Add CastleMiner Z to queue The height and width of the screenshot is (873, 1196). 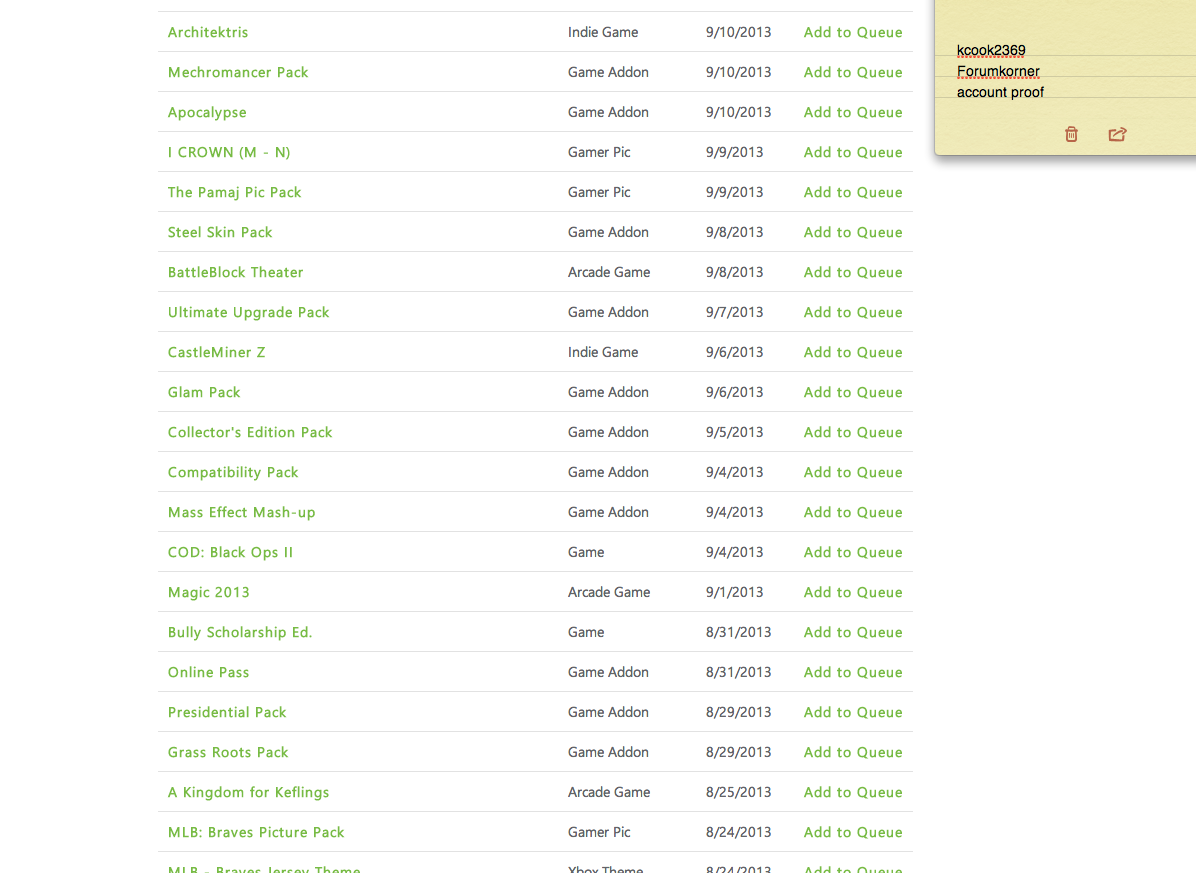[x=853, y=352]
